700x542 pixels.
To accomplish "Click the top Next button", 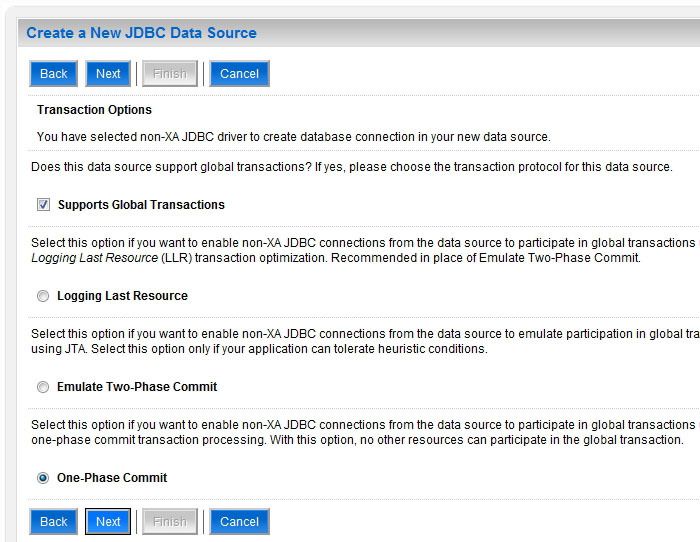I will [x=108, y=74].
